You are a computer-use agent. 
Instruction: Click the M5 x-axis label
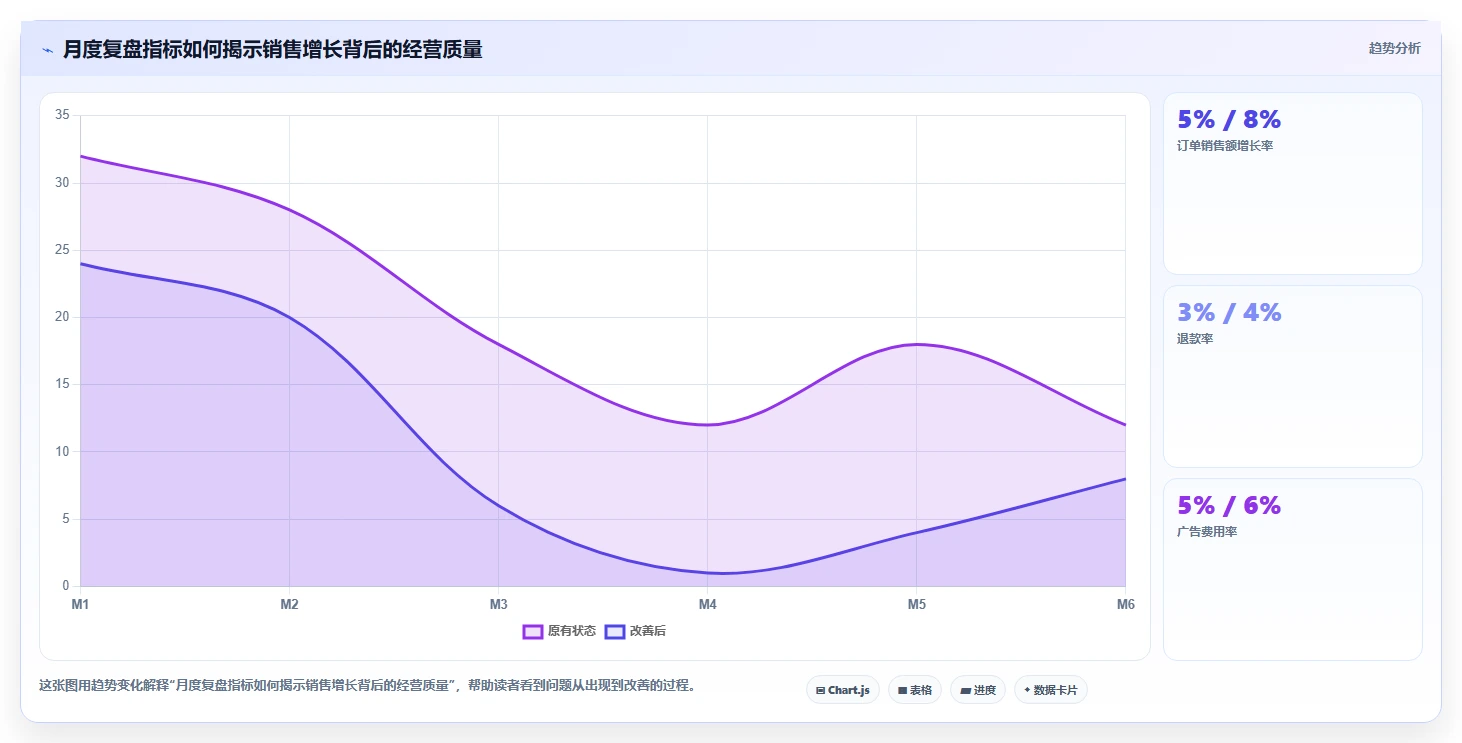(916, 605)
